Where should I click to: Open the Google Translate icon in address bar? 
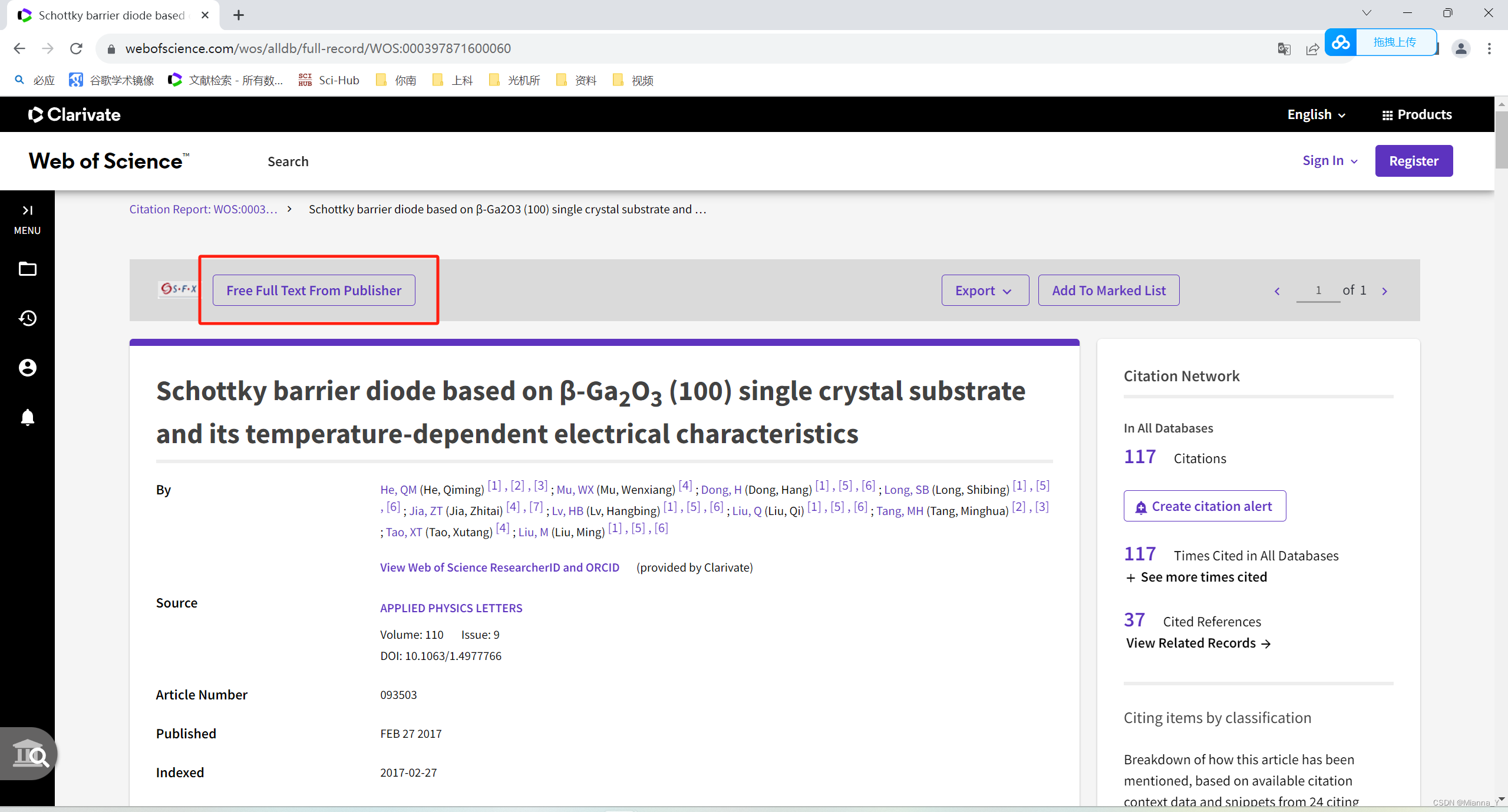[x=1285, y=48]
